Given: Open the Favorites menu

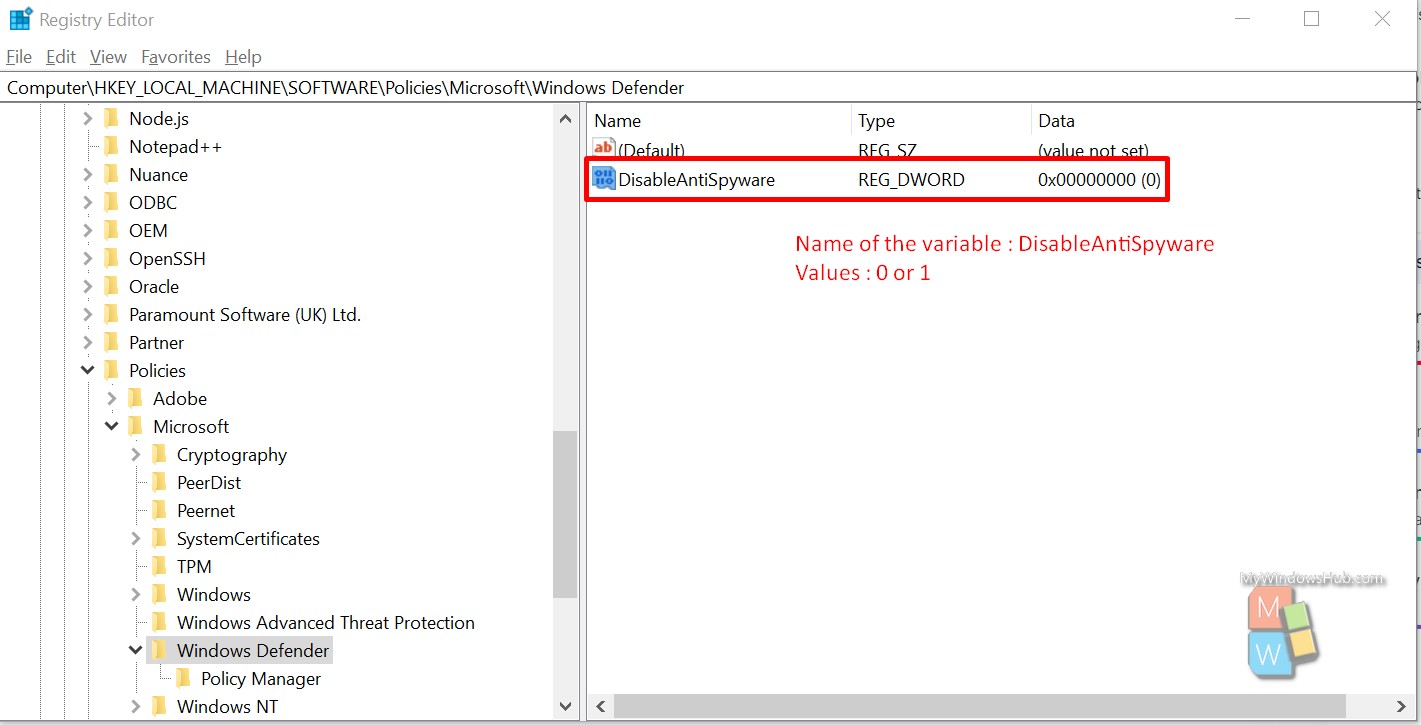Looking at the screenshot, I should point(176,57).
